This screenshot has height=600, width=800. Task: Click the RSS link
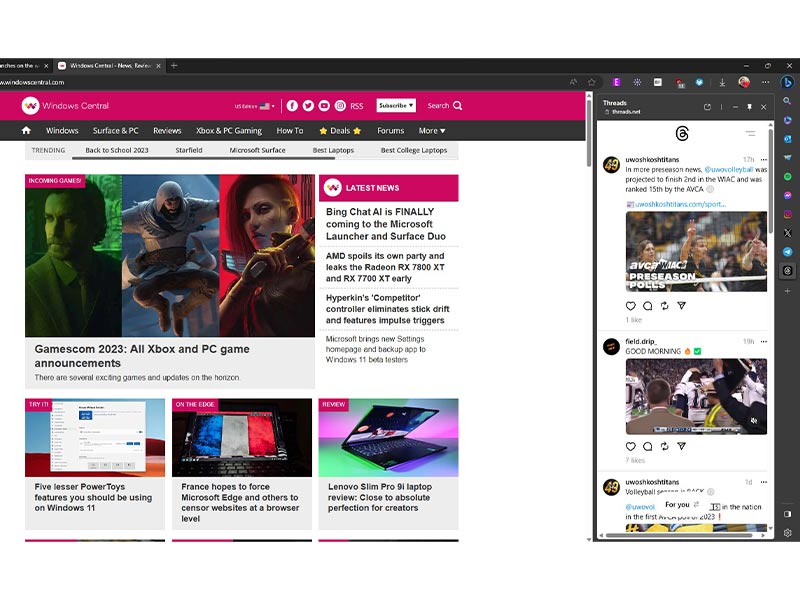[x=357, y=106]
